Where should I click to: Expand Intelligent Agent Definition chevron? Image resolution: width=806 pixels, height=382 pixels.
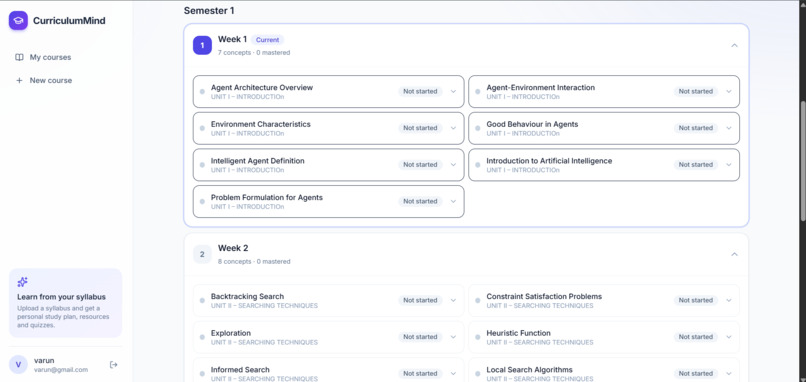pyautogui.click(x=453, y=165)
